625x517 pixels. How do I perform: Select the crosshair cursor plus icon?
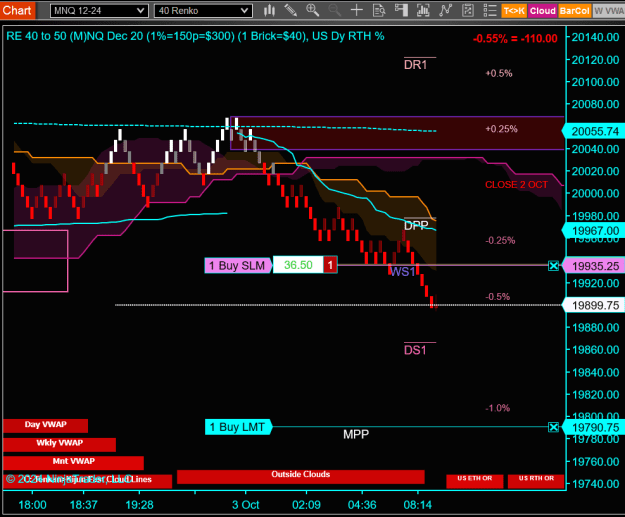(x=356, y=10)
